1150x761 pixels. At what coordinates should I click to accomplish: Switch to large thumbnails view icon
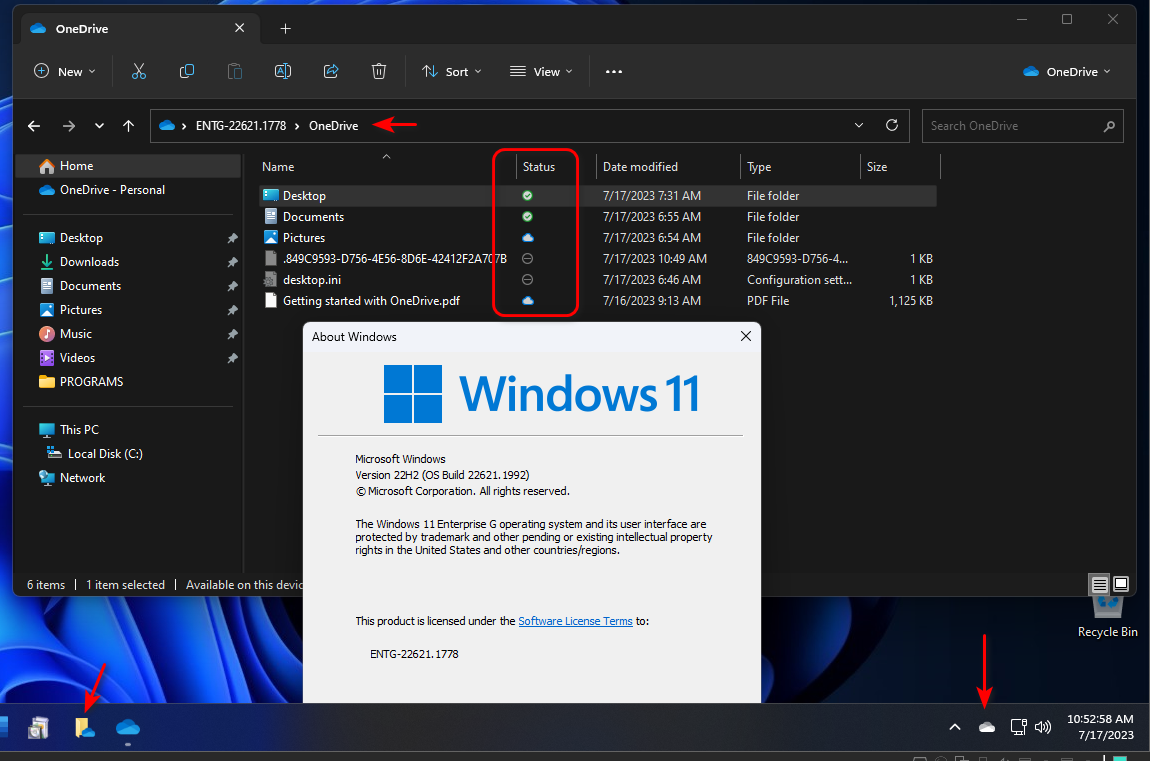(1121, 584)
